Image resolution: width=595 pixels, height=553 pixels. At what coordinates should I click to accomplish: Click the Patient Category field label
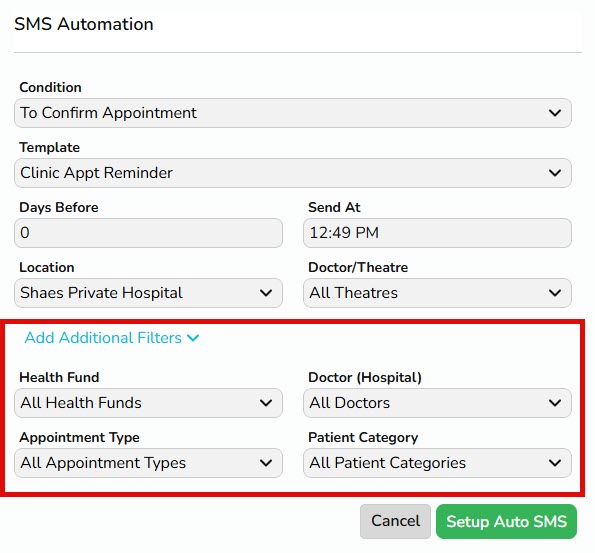click(x=363, y=437)
